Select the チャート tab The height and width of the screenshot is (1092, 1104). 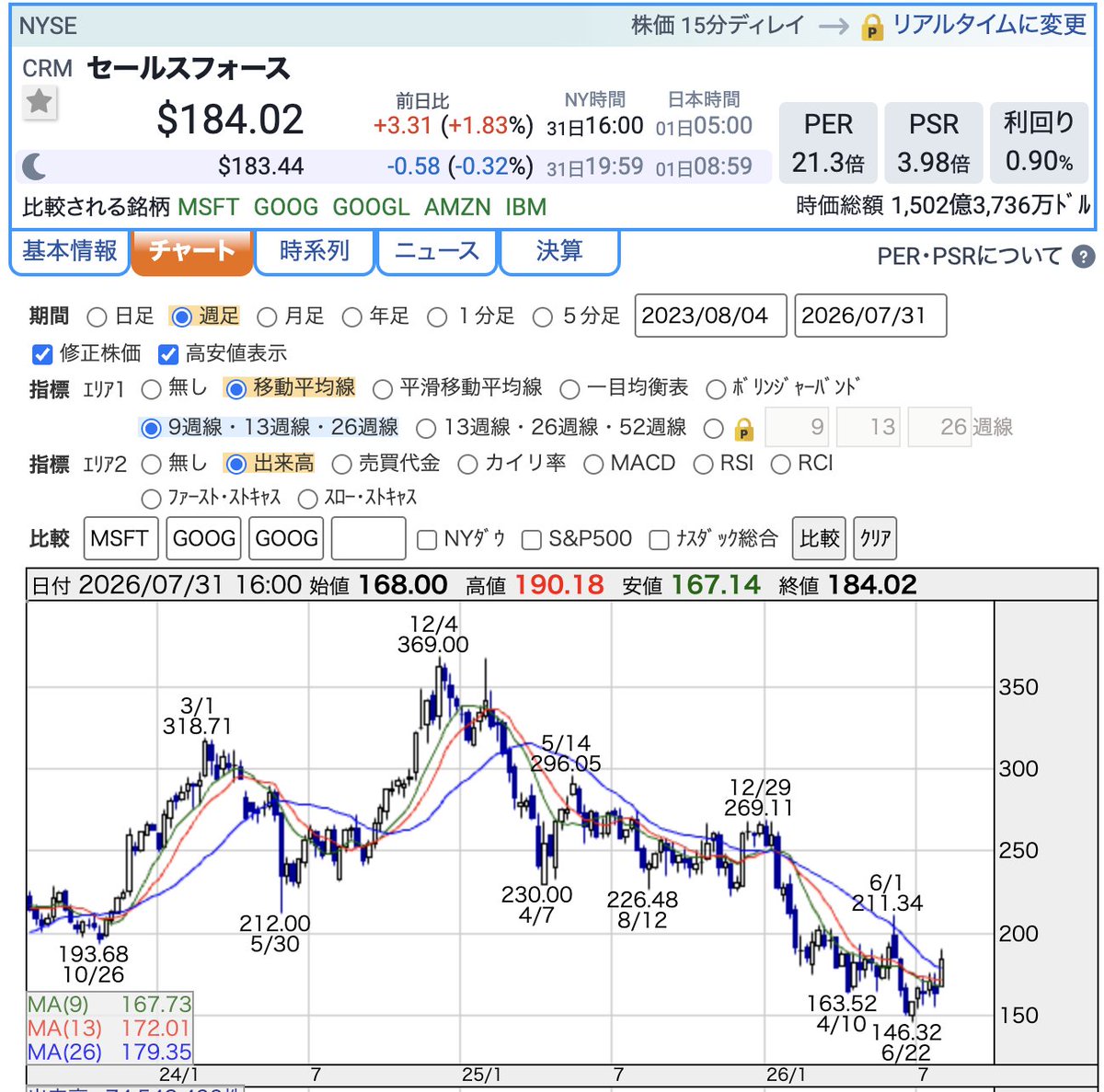191,251
